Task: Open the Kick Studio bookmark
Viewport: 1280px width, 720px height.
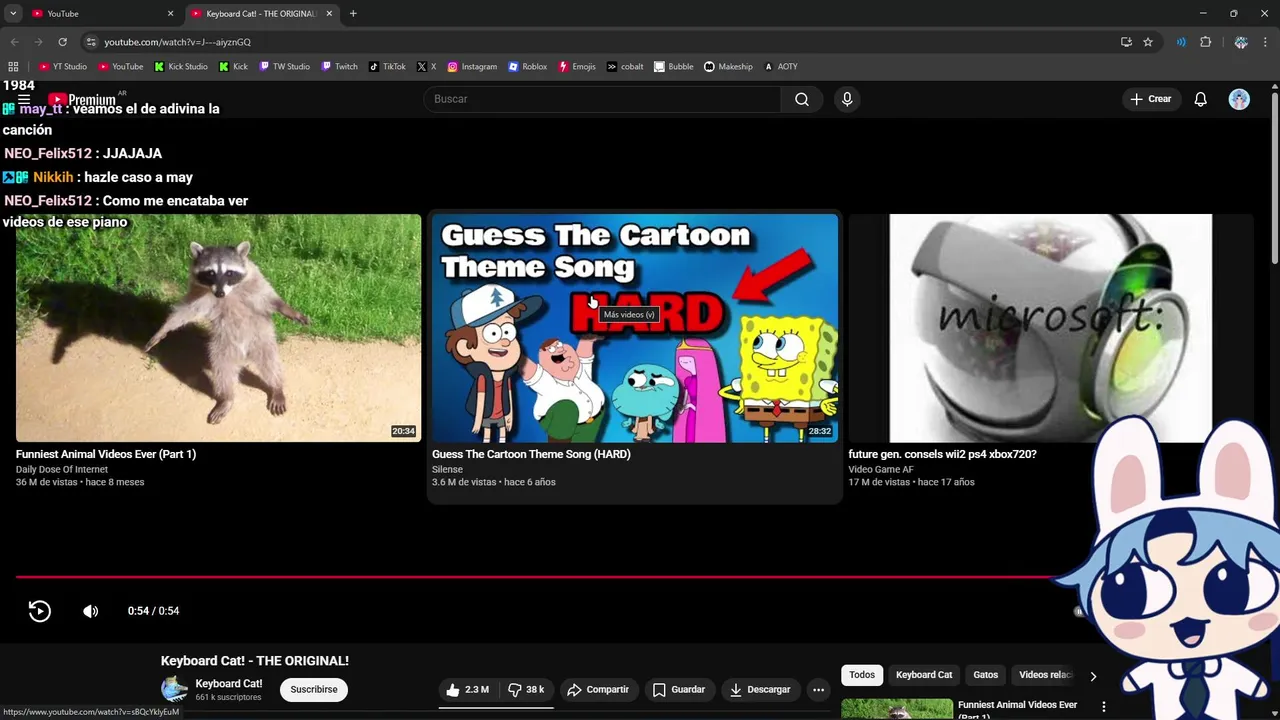Action: pos(181,67)
